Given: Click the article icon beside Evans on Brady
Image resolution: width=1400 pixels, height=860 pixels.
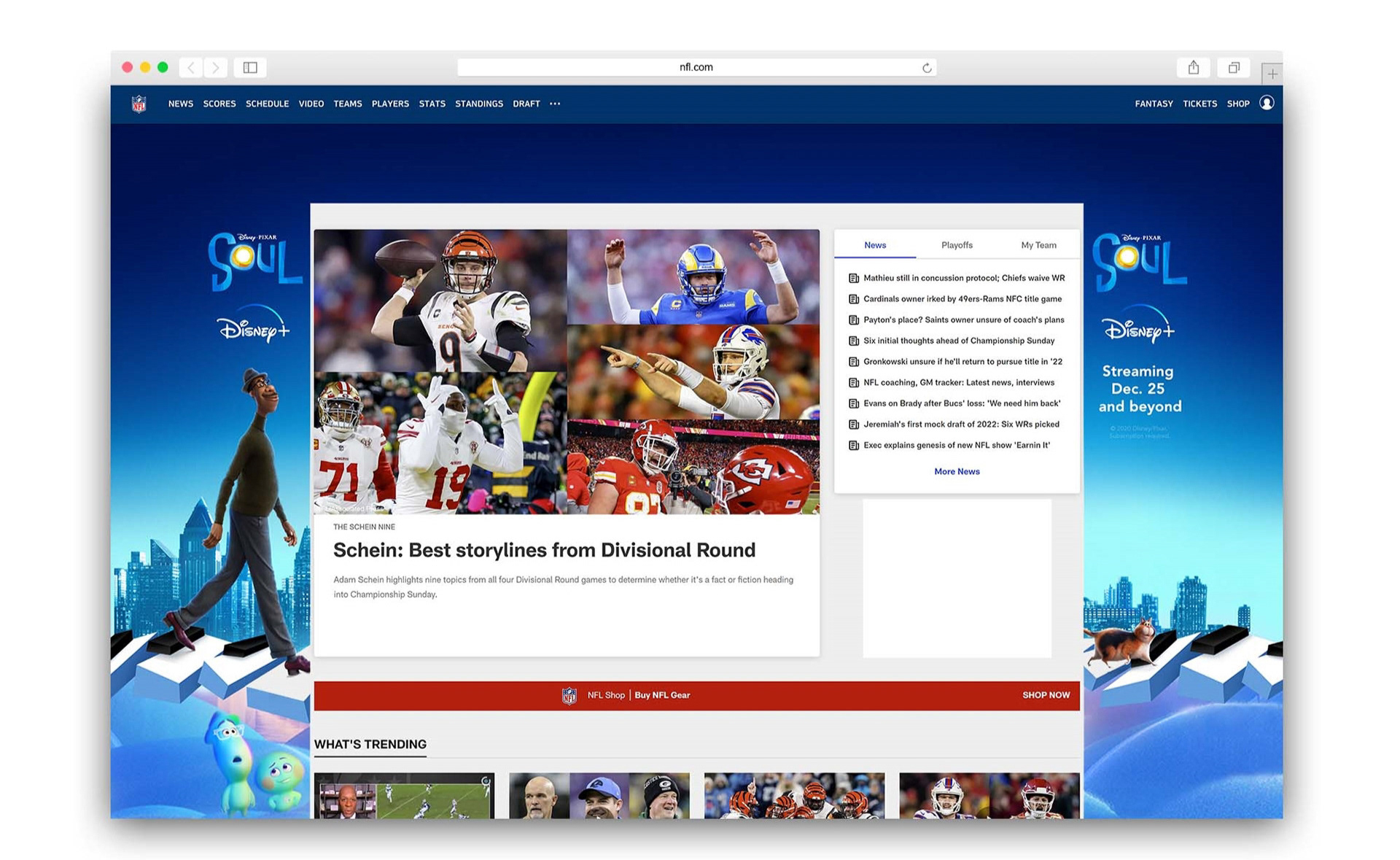Looking at the screenshot, I should pyautogui.click(x=853, y=403).
